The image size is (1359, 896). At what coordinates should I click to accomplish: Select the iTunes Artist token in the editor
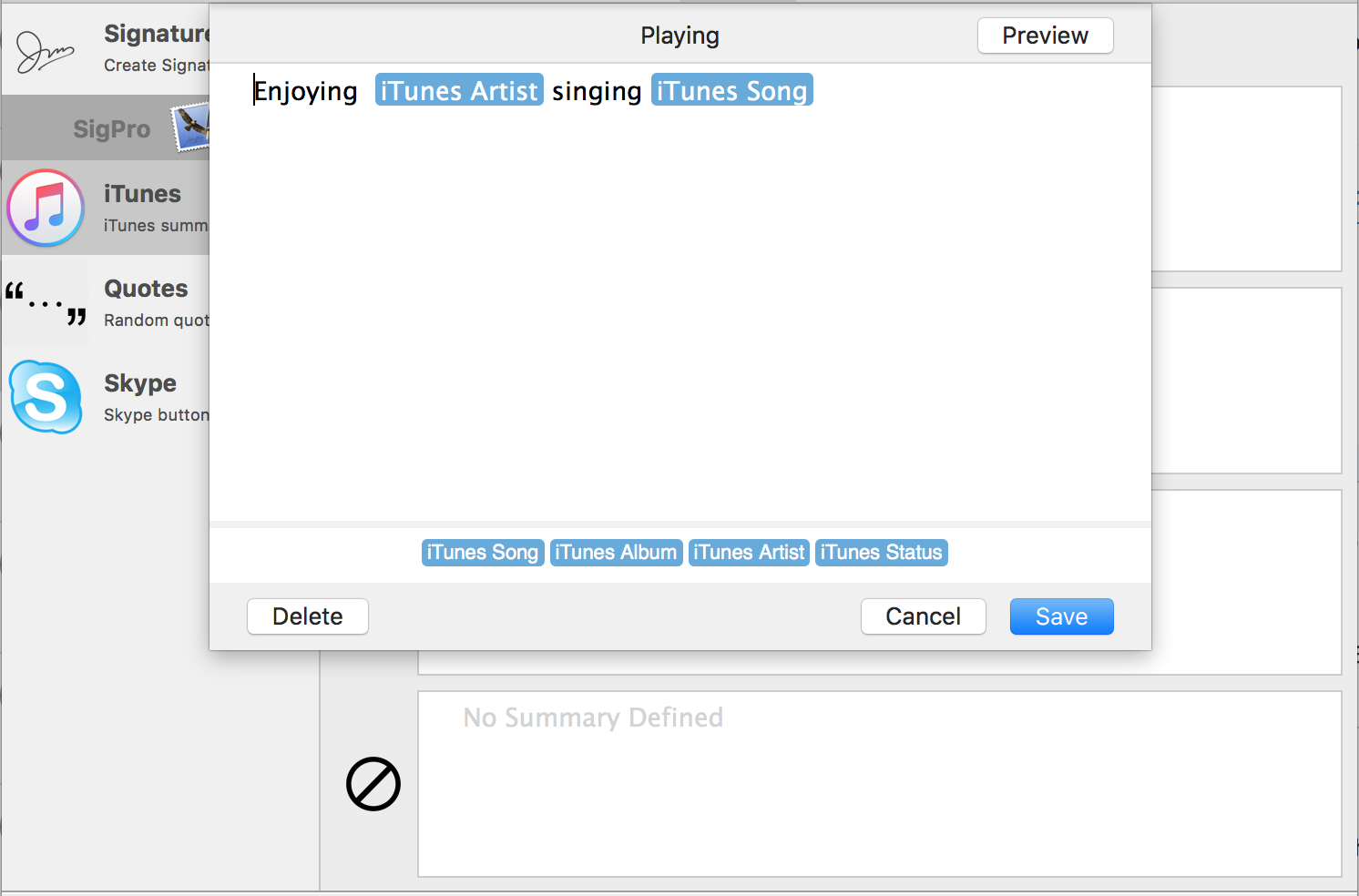459,90
